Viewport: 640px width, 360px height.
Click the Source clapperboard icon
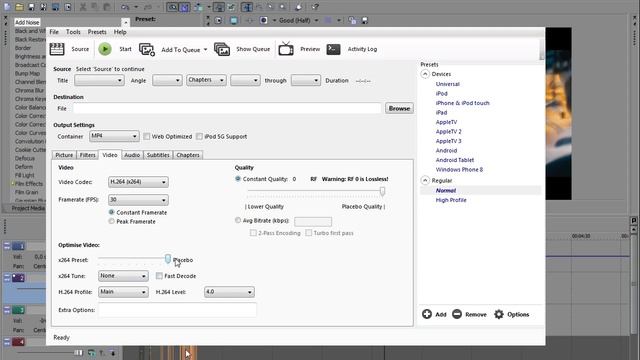[57, 49]
